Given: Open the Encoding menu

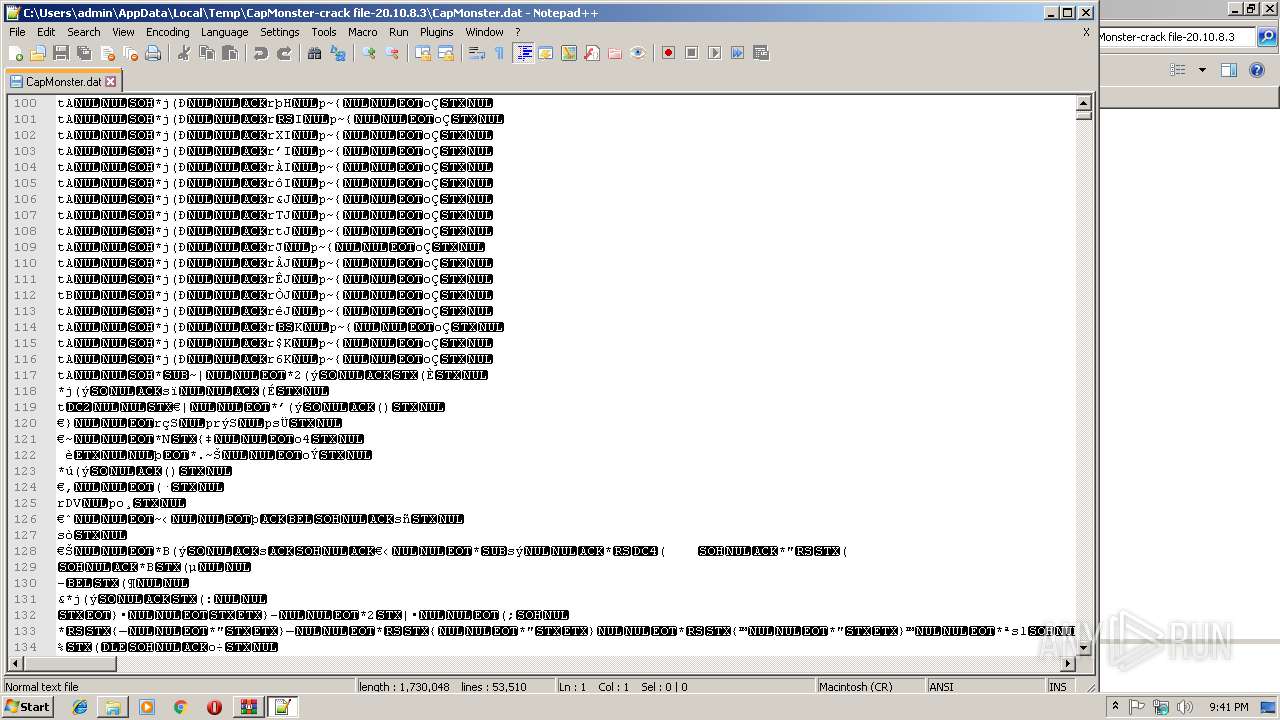Looking at the screenshot, I should (x=168, y=32).
